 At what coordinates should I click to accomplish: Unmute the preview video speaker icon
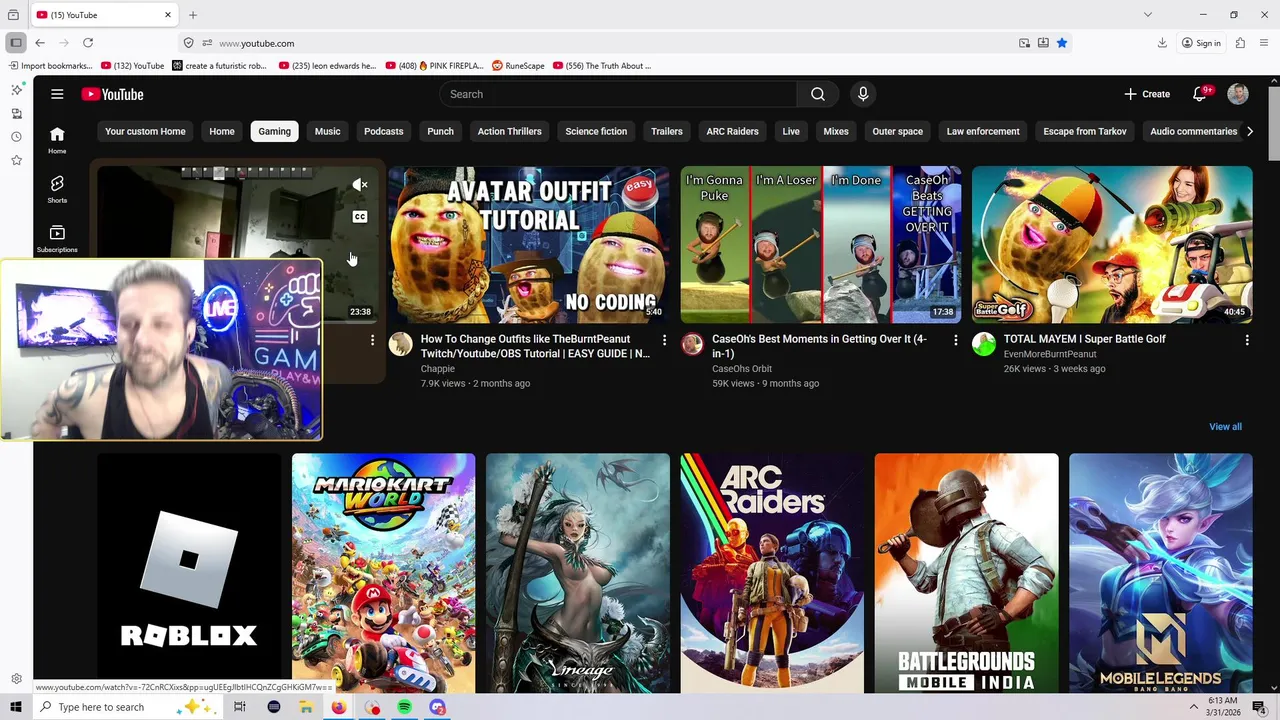point(360,185)
